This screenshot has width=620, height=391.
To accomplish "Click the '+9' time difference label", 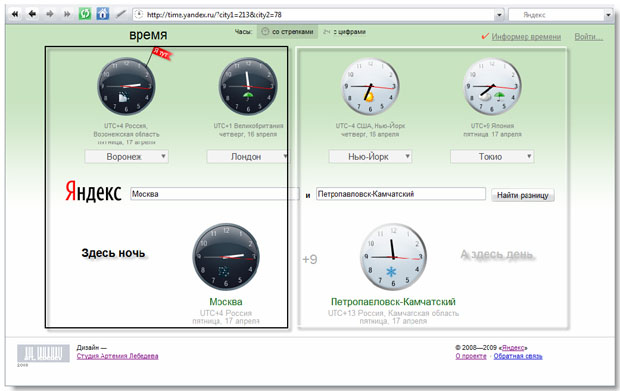I will [x=310, y=259].
